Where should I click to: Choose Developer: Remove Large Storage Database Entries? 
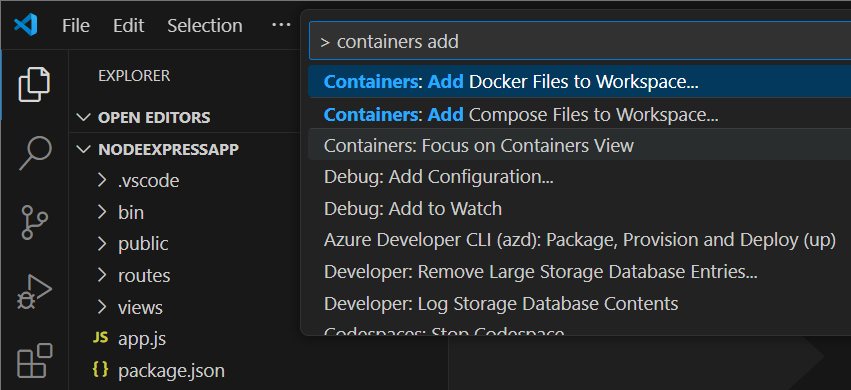[x=580, y=271]
